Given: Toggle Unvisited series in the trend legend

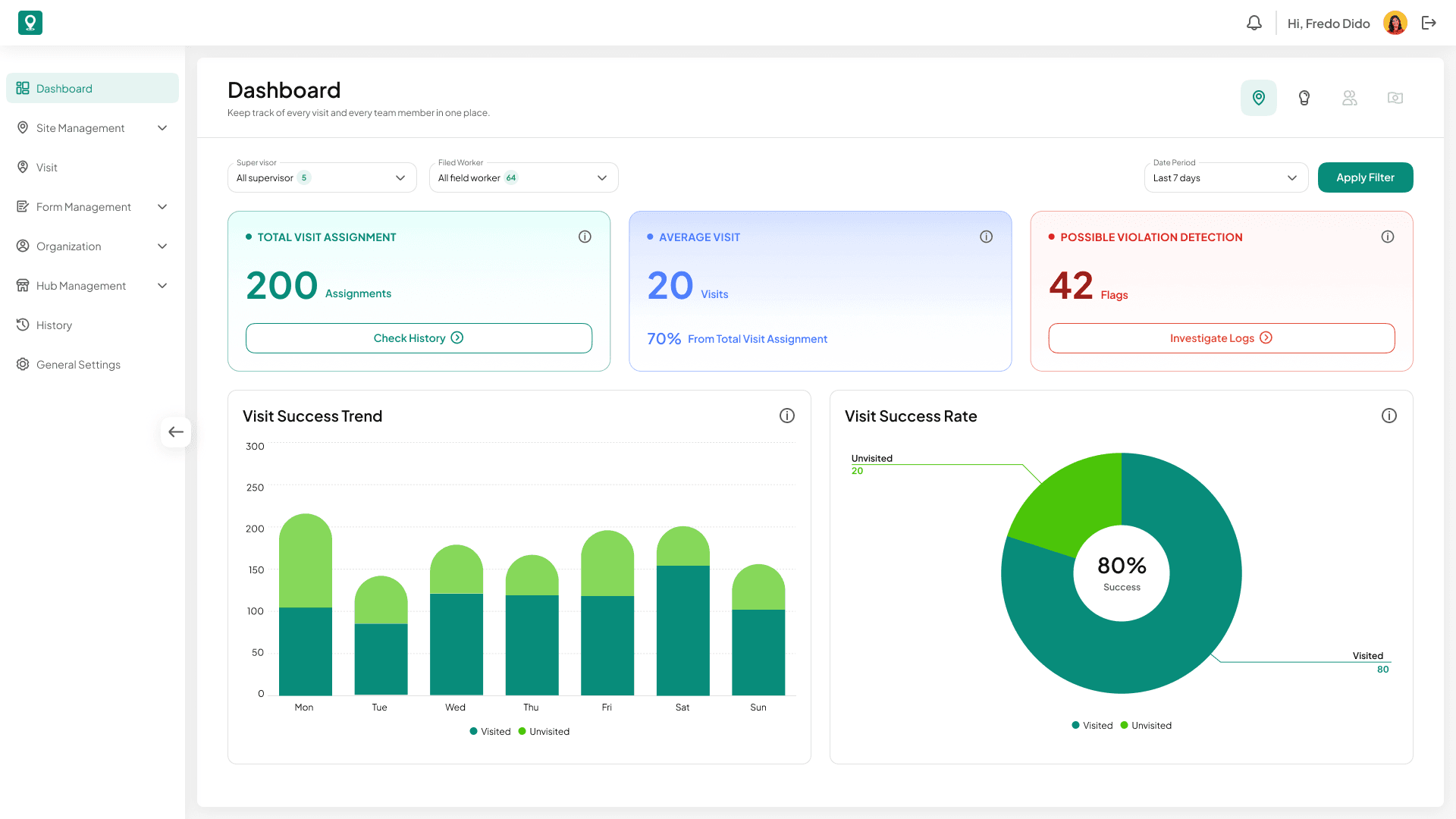Looking at the screenshot, I should tap(544, 732).
